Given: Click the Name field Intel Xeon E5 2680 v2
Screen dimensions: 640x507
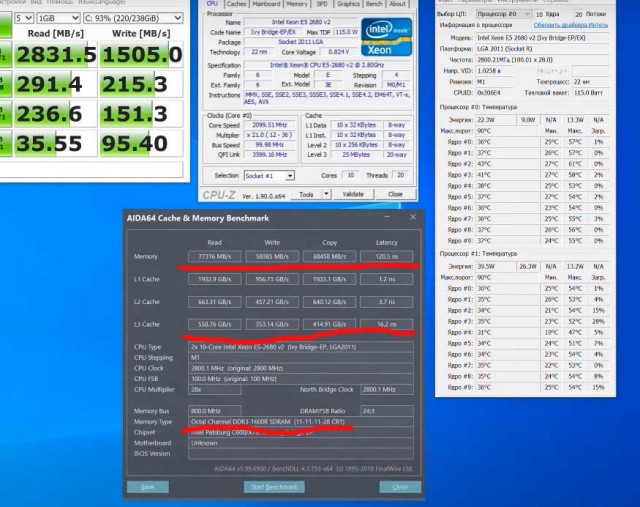Looking at the screenshot, I should (301, 22).
